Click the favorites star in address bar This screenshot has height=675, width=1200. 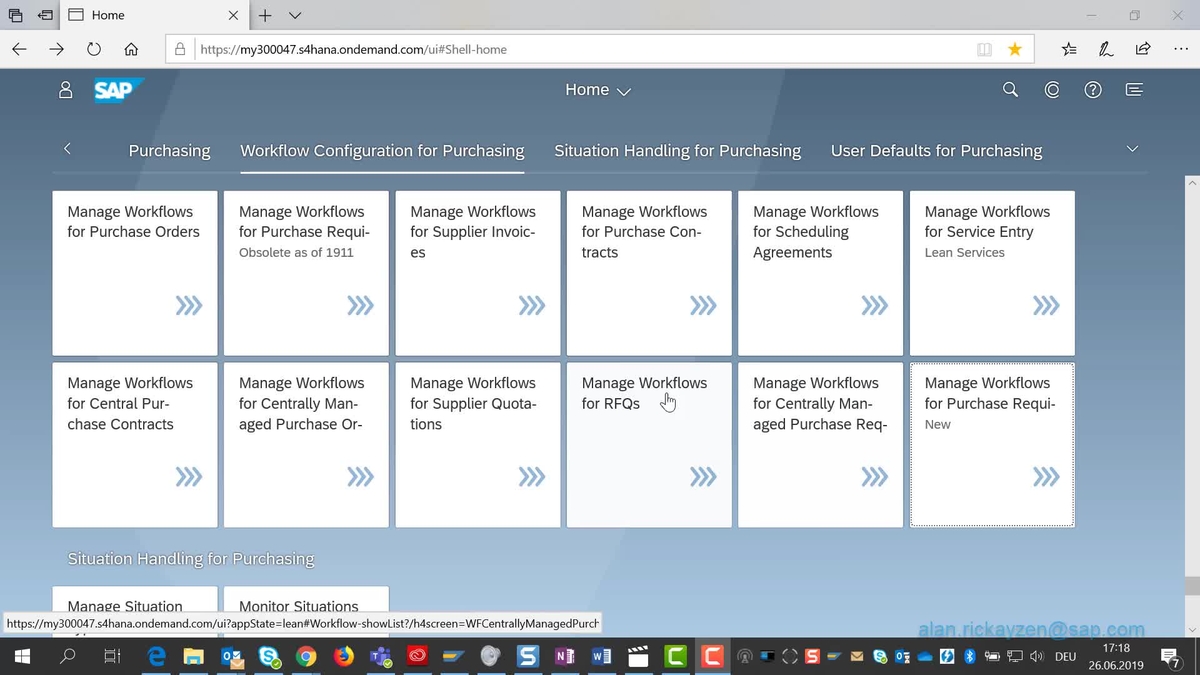pos(1015,49)
